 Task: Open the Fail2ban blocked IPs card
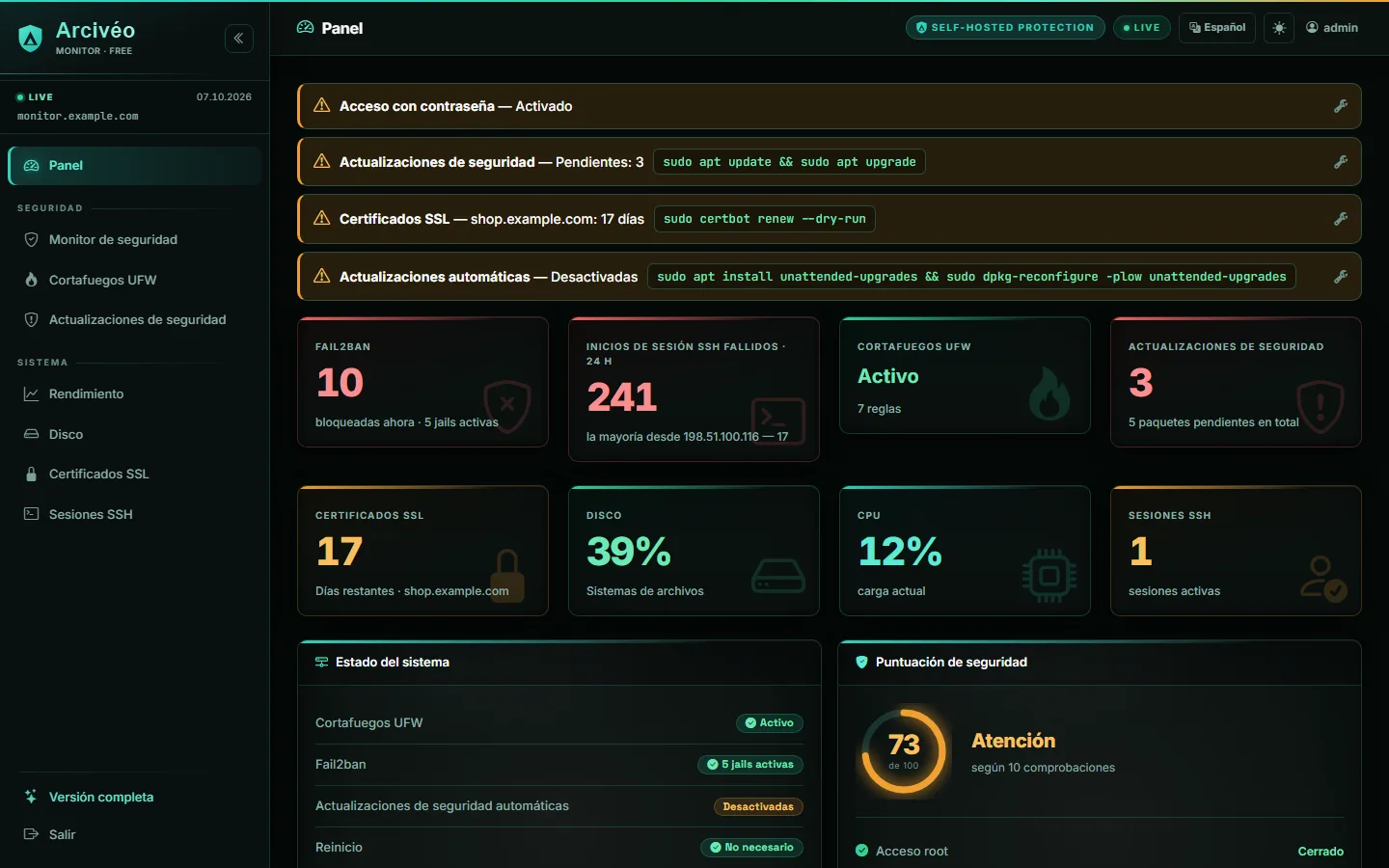click(423, 382)
